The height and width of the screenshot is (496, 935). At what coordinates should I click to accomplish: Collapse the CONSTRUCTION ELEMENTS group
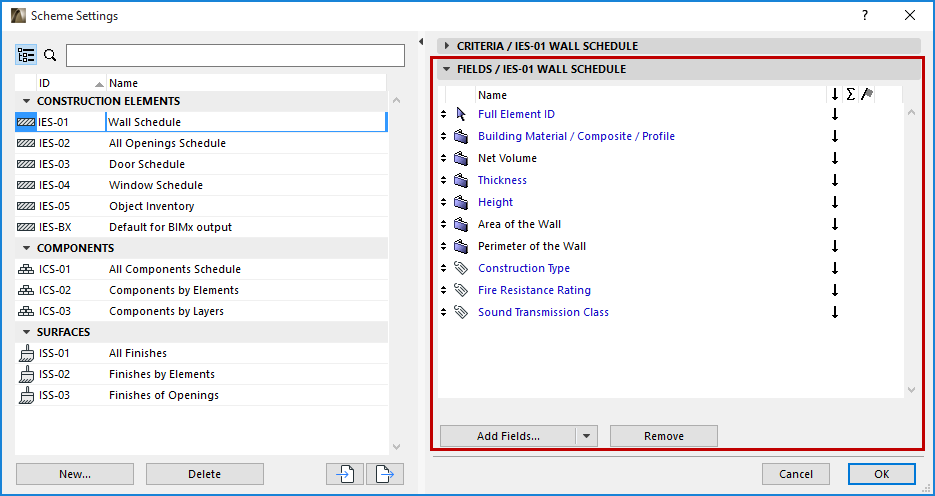tap(26, 101)
